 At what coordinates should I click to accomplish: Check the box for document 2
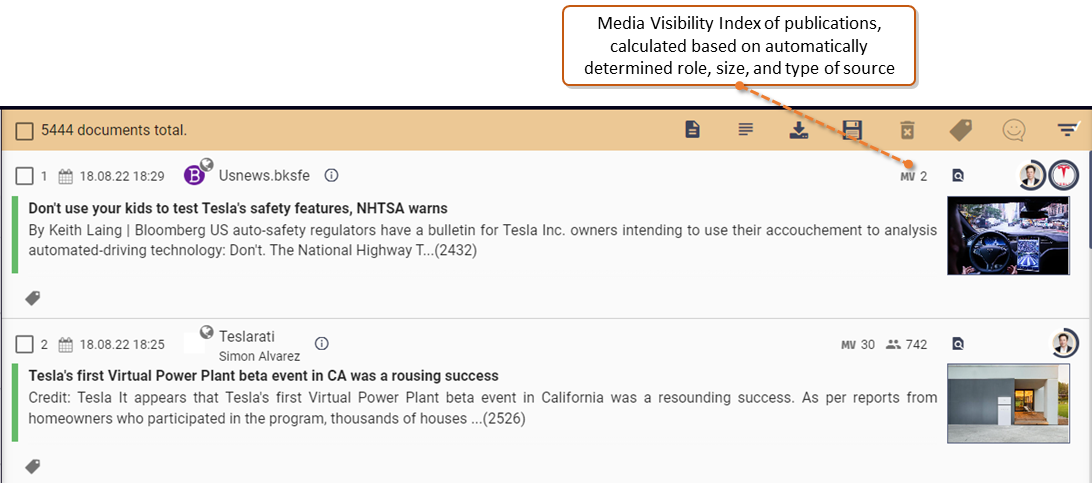(x=24, y=344)
